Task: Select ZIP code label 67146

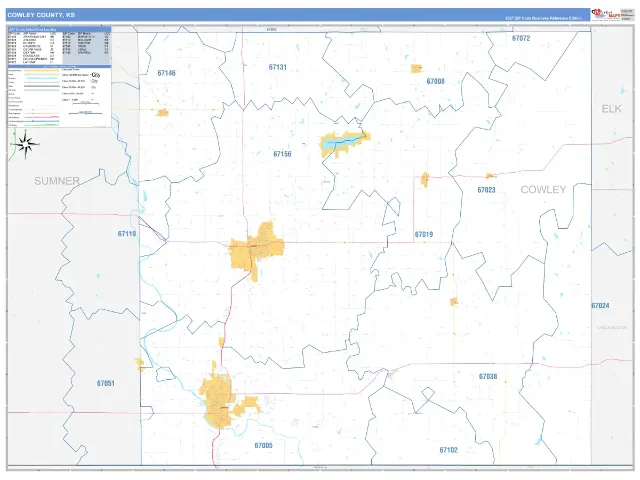Action: click(x=167, y=73)
